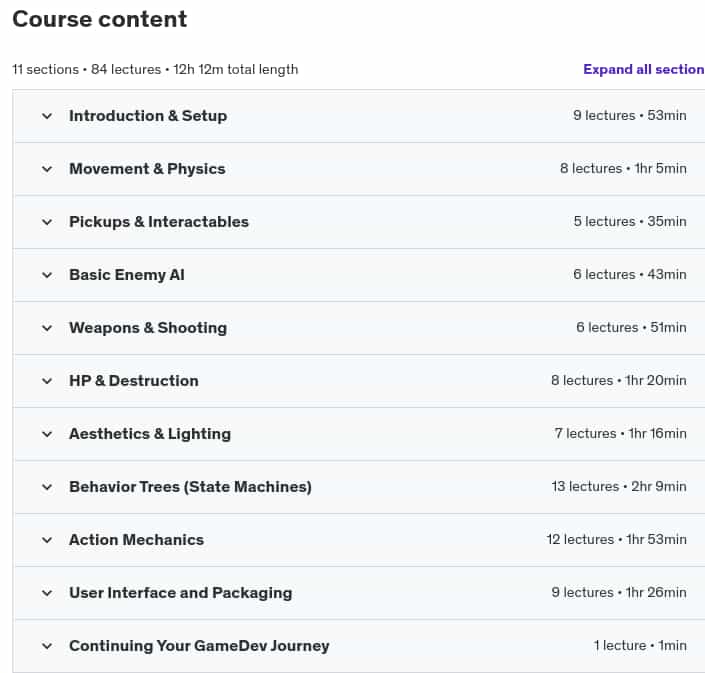705x673 pixels.
Task: Expand chevron beside Weapons & Shooting
Action: pyautogui.click(x=47, y=328)
